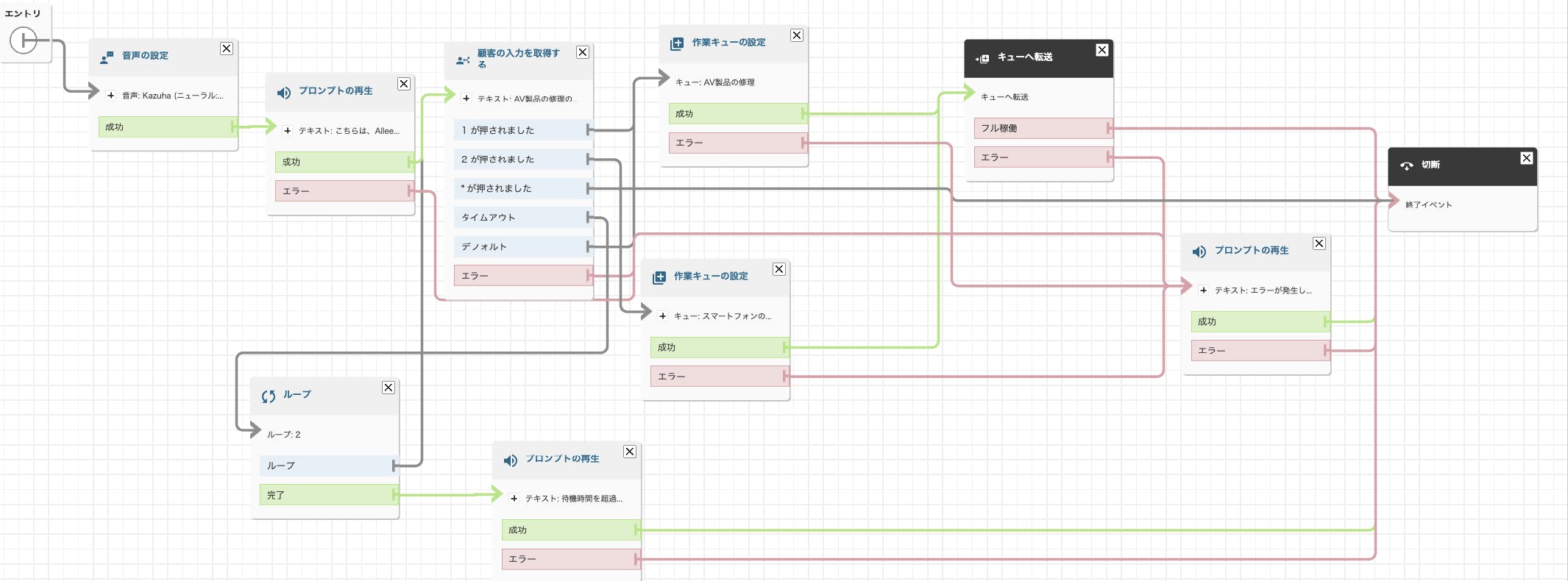Screen dimensions: 1568x581
Task: Delete the ループ block with its X
Action: (x=389, y=388)
